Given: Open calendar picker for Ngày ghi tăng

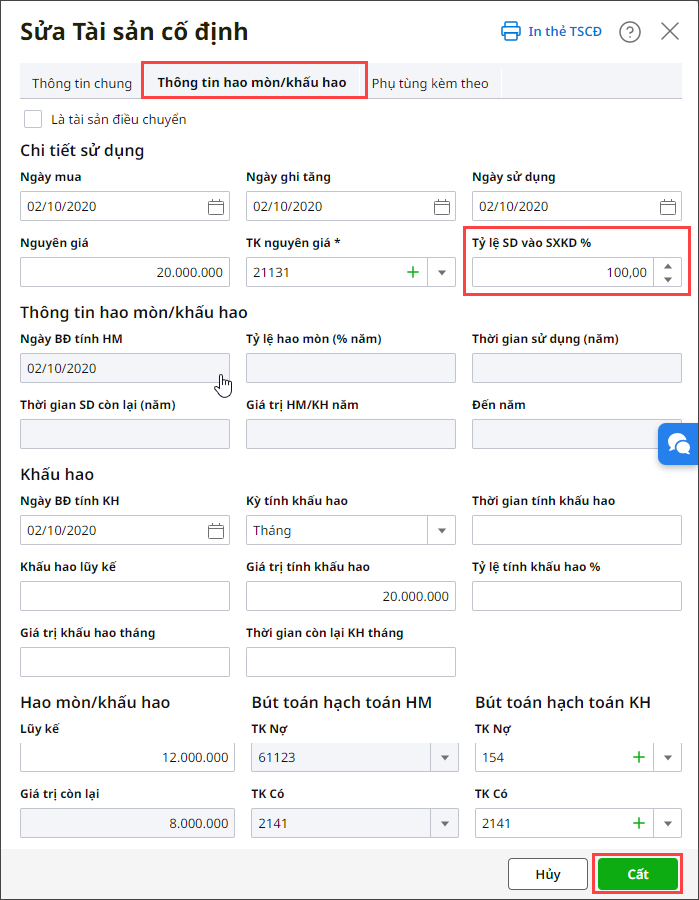Looking at the screenshot, I should tap(442, 207).
